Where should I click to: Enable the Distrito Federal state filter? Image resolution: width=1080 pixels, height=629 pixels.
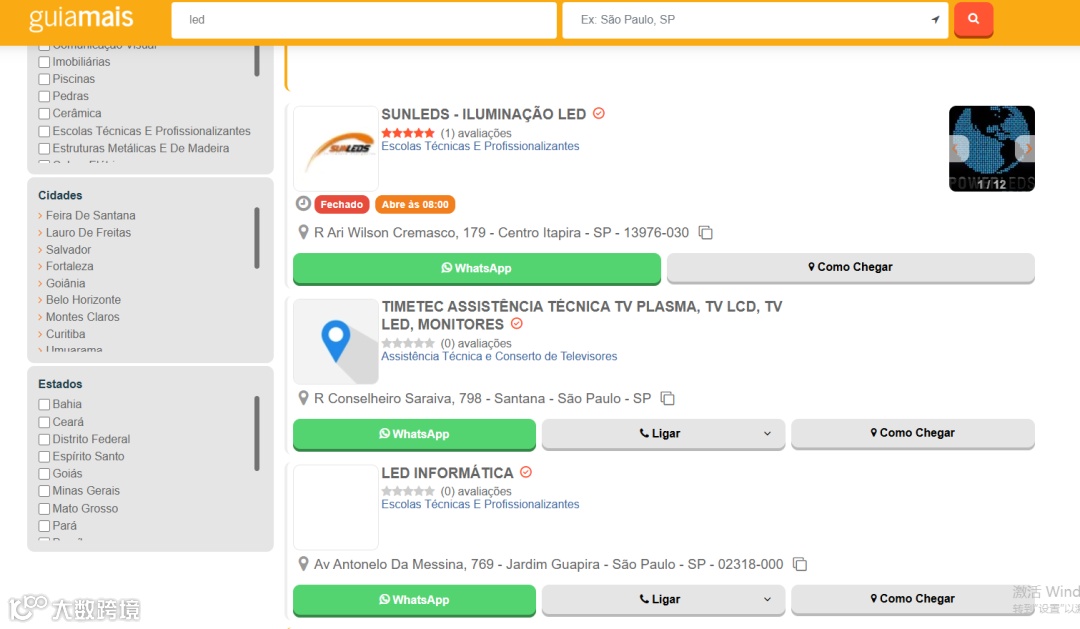pyautogui.click(x=44, y=440)
